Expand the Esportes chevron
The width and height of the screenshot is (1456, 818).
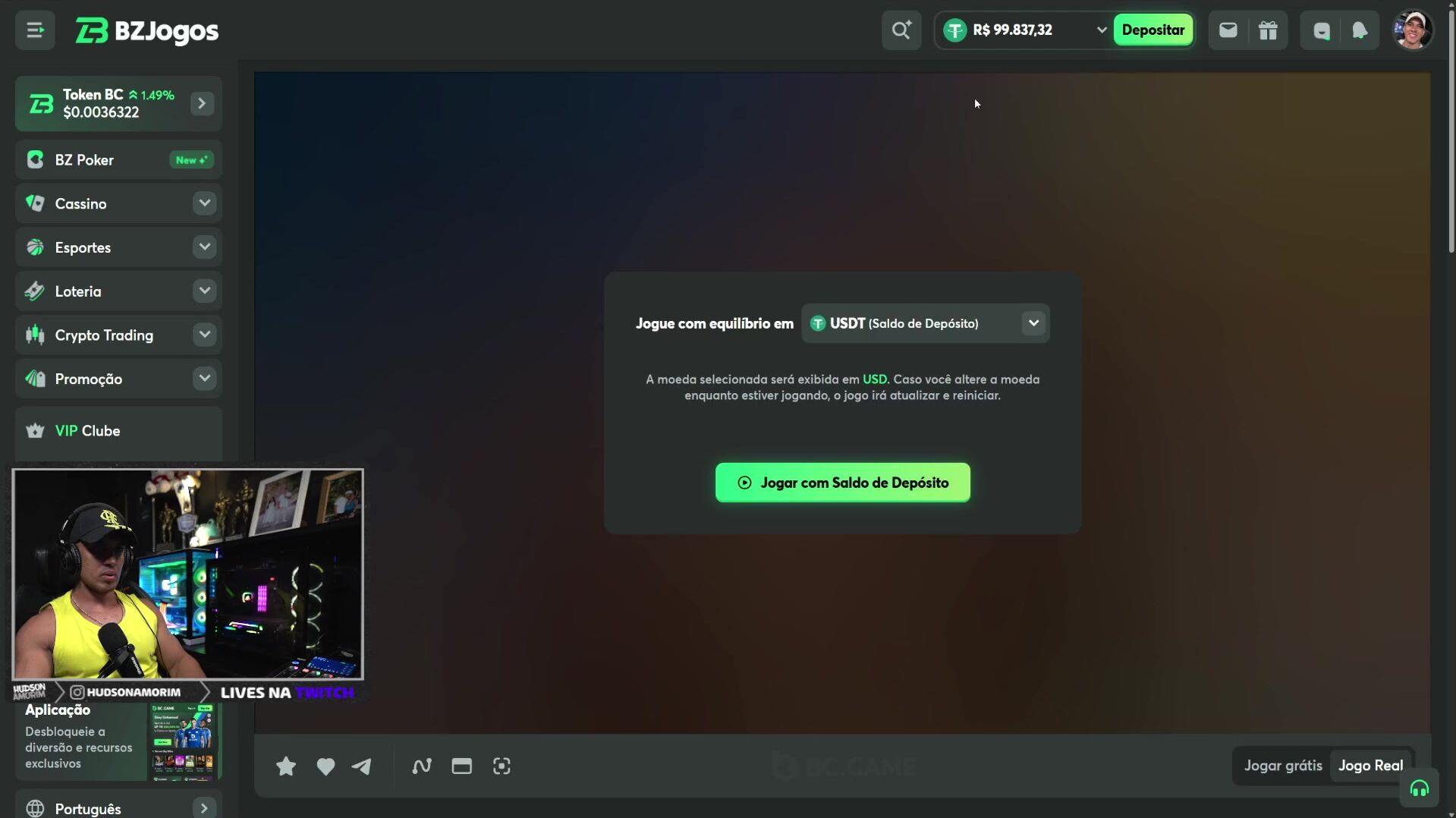pos(204,247)
